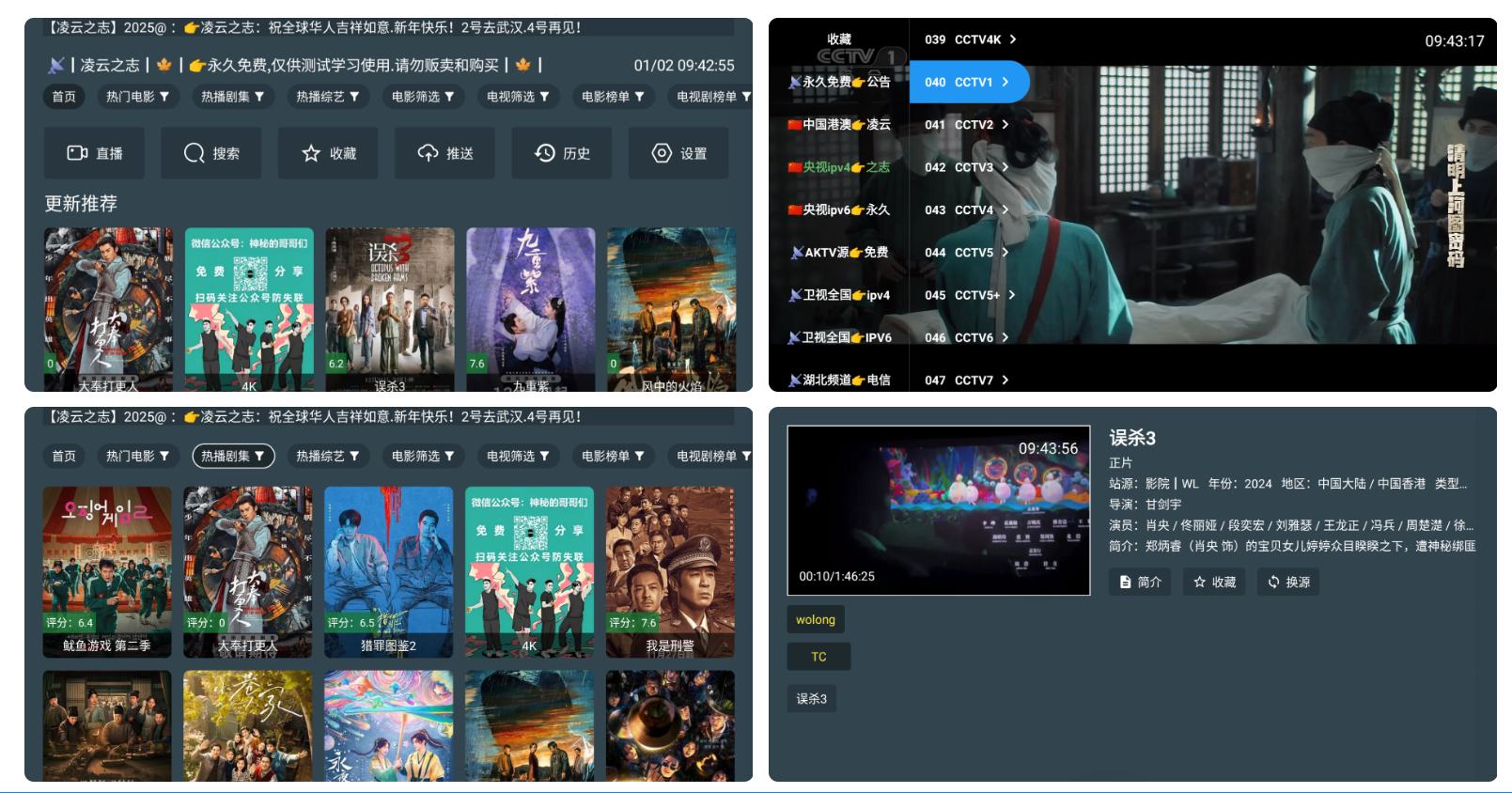The height and width of the screenshot is (793, 1512).
Task: Click the 推送 cloud push button
Action: tap(444, 153)
